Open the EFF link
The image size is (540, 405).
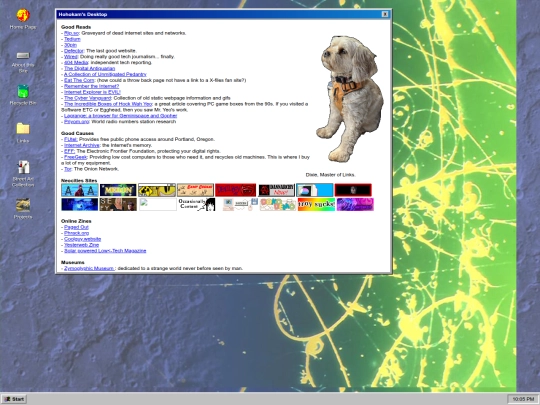tap(69, 151)
